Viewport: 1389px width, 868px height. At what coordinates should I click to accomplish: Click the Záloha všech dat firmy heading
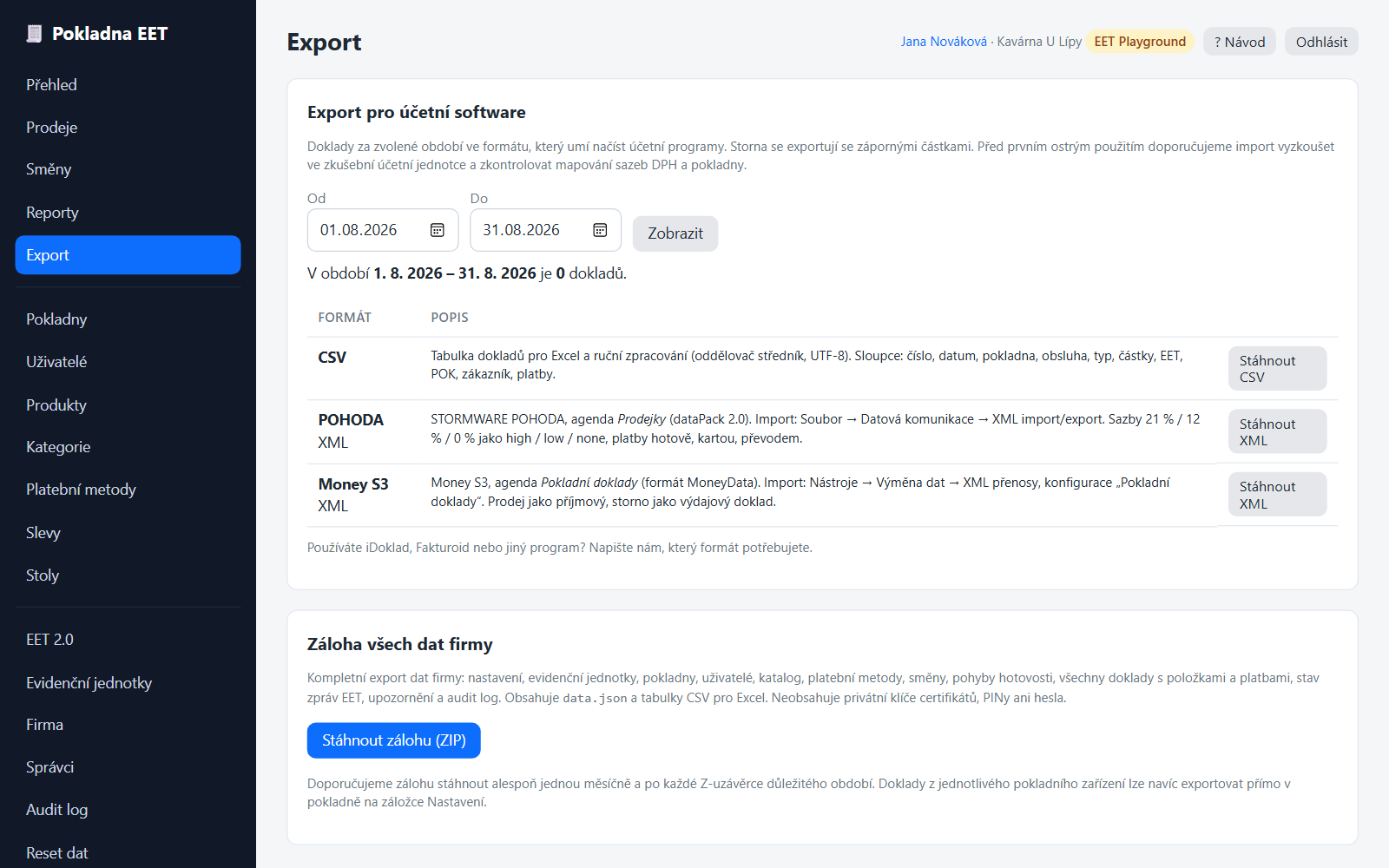pos(400,644)
